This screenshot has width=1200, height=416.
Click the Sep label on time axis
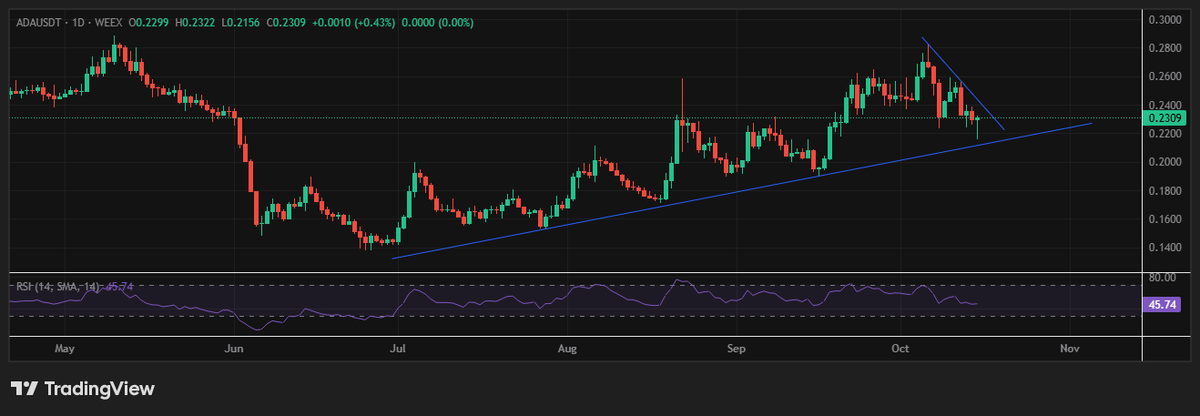pos(737,349)
